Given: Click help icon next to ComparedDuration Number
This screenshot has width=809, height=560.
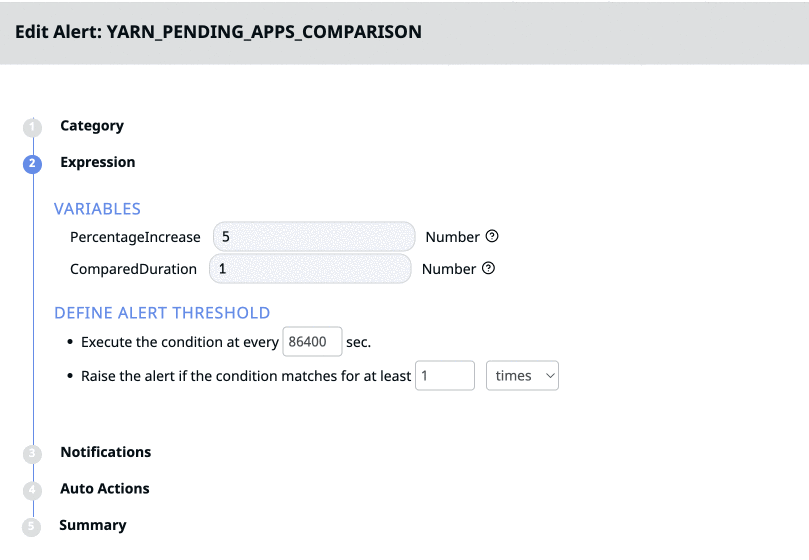Looking at the screenshot, I should (x=488, y=268).
